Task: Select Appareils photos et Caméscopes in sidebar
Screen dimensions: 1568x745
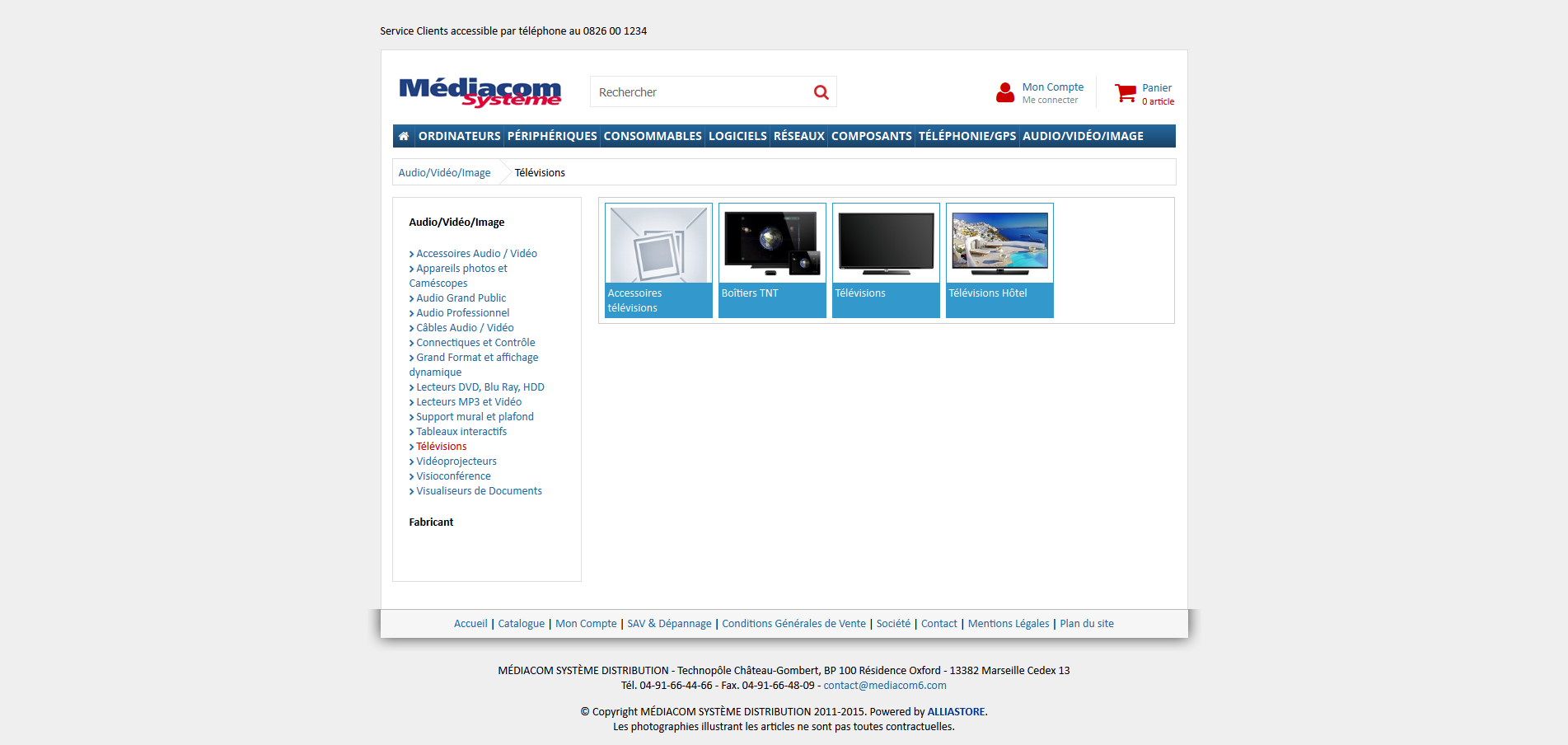Action: click(458, 275)
